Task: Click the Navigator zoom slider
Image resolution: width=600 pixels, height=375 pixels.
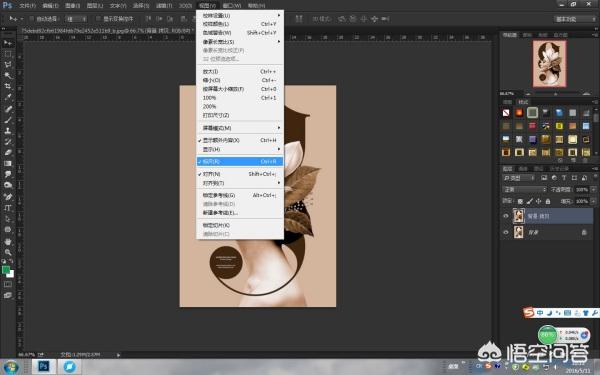Action: 556,94
